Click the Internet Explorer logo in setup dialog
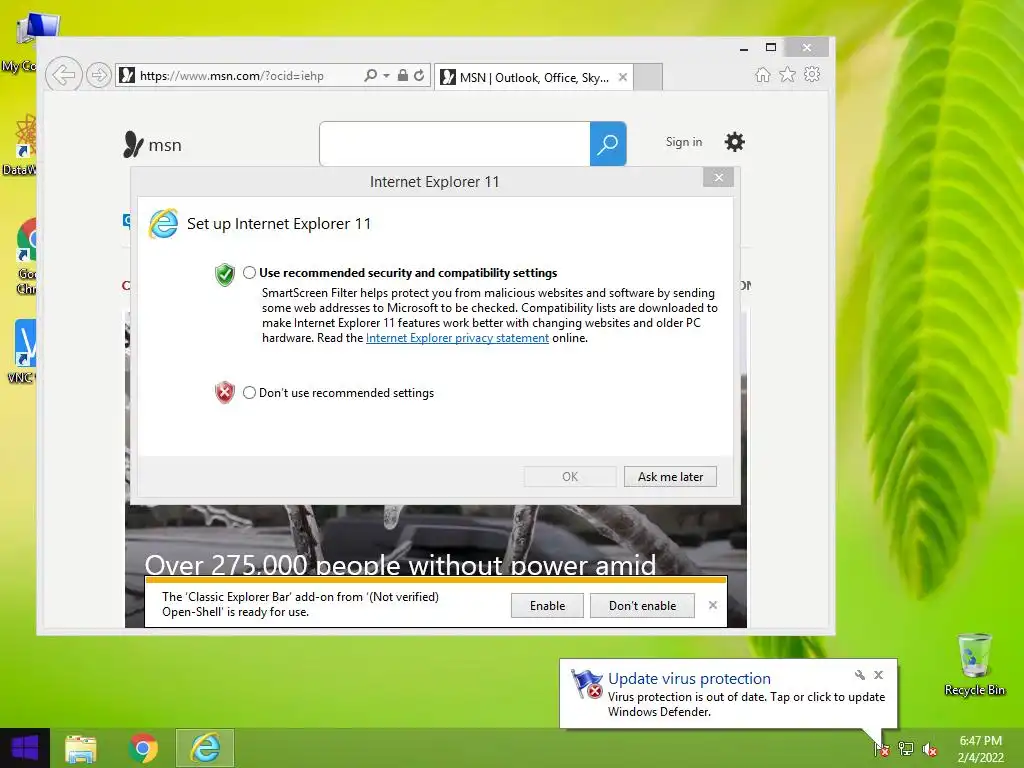Screen dimensions: 1024x768 tap(163, 223)
